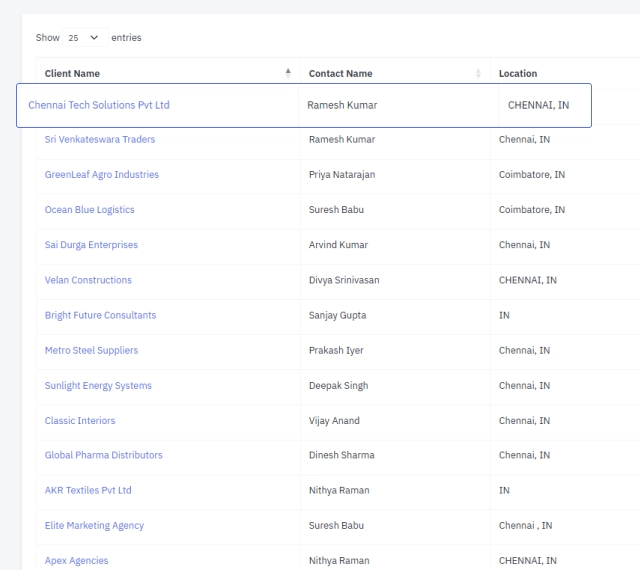Select location Chennai, IN for Metro Steel Suppliers

tap(524, 350)
